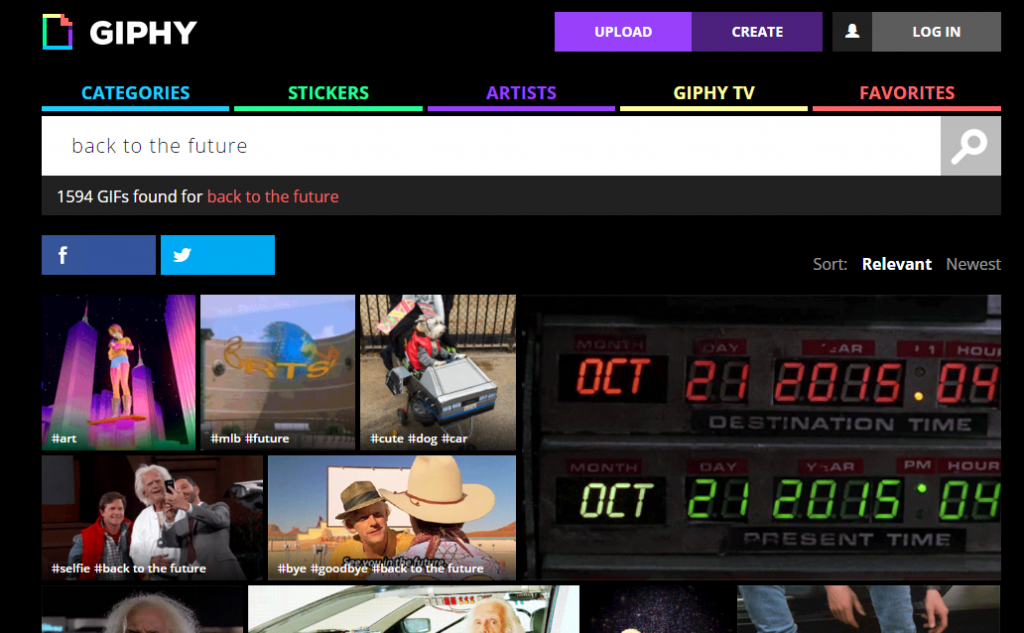The height and width of the screenshot is (633, 1024).
Task: Click the #car tag
Action: [455, 438]
